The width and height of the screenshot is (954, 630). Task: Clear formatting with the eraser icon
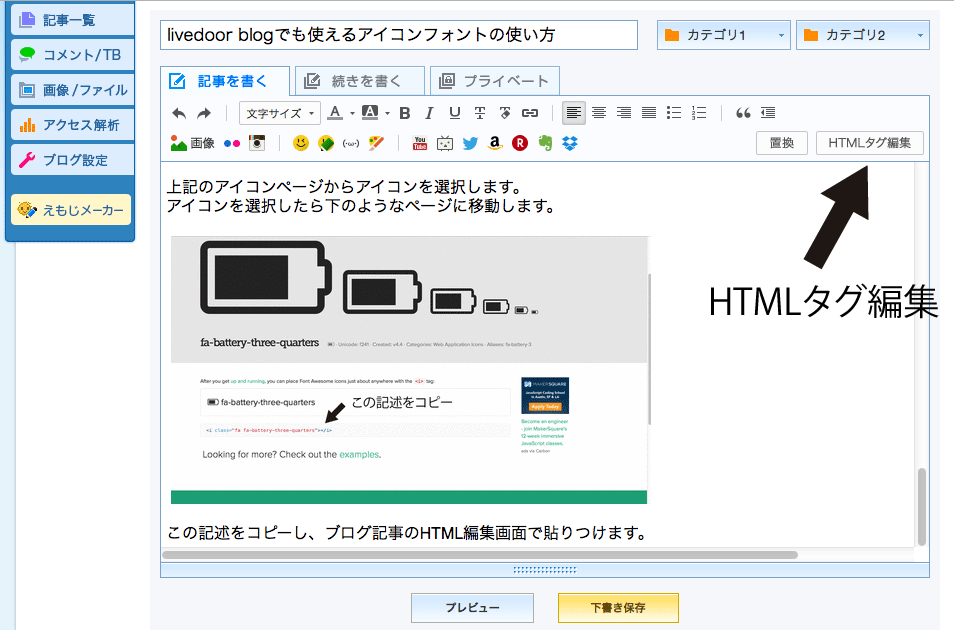coord(505,113)
